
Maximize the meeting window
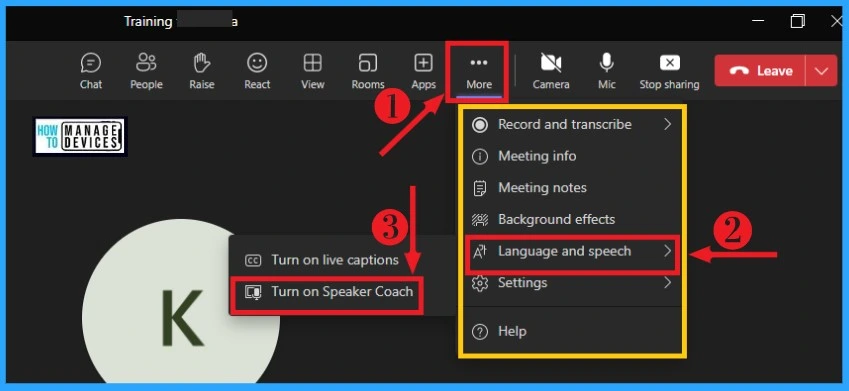797,21
